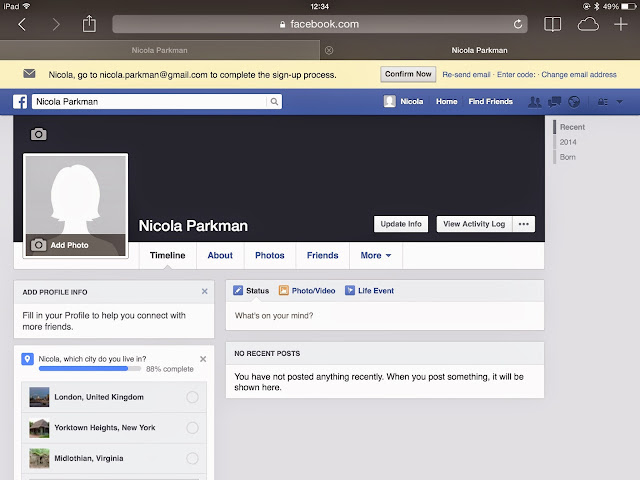Click the Enter code link

[516, 75]
